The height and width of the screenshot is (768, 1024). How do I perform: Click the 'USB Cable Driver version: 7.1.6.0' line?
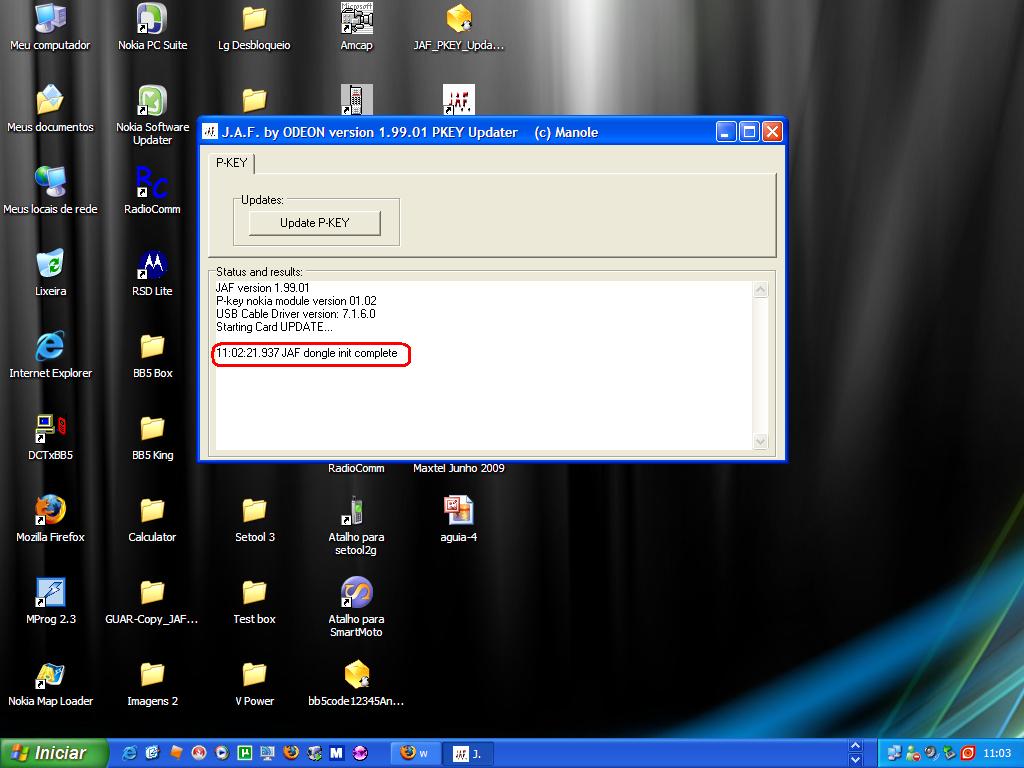click(x=296, y=314)
